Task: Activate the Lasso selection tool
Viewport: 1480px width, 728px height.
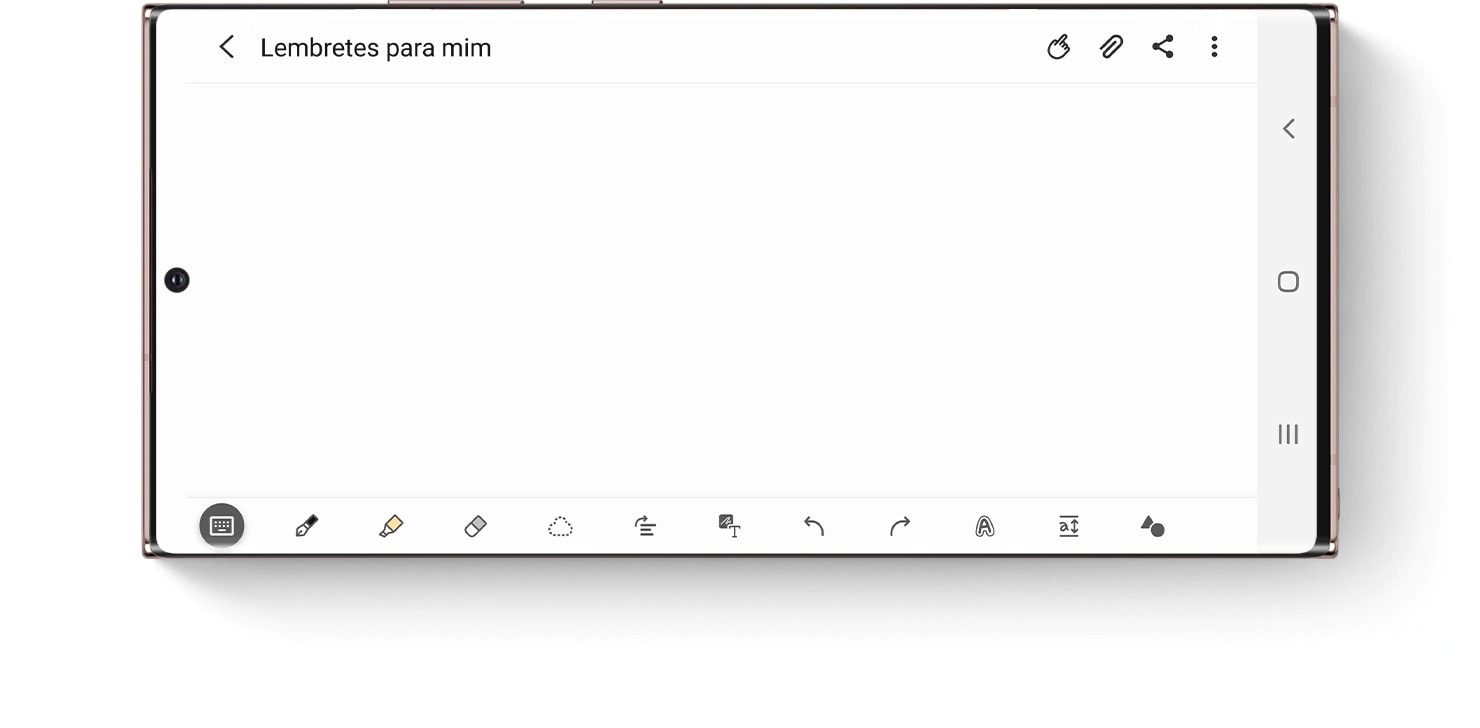Action: click(560, 526)
